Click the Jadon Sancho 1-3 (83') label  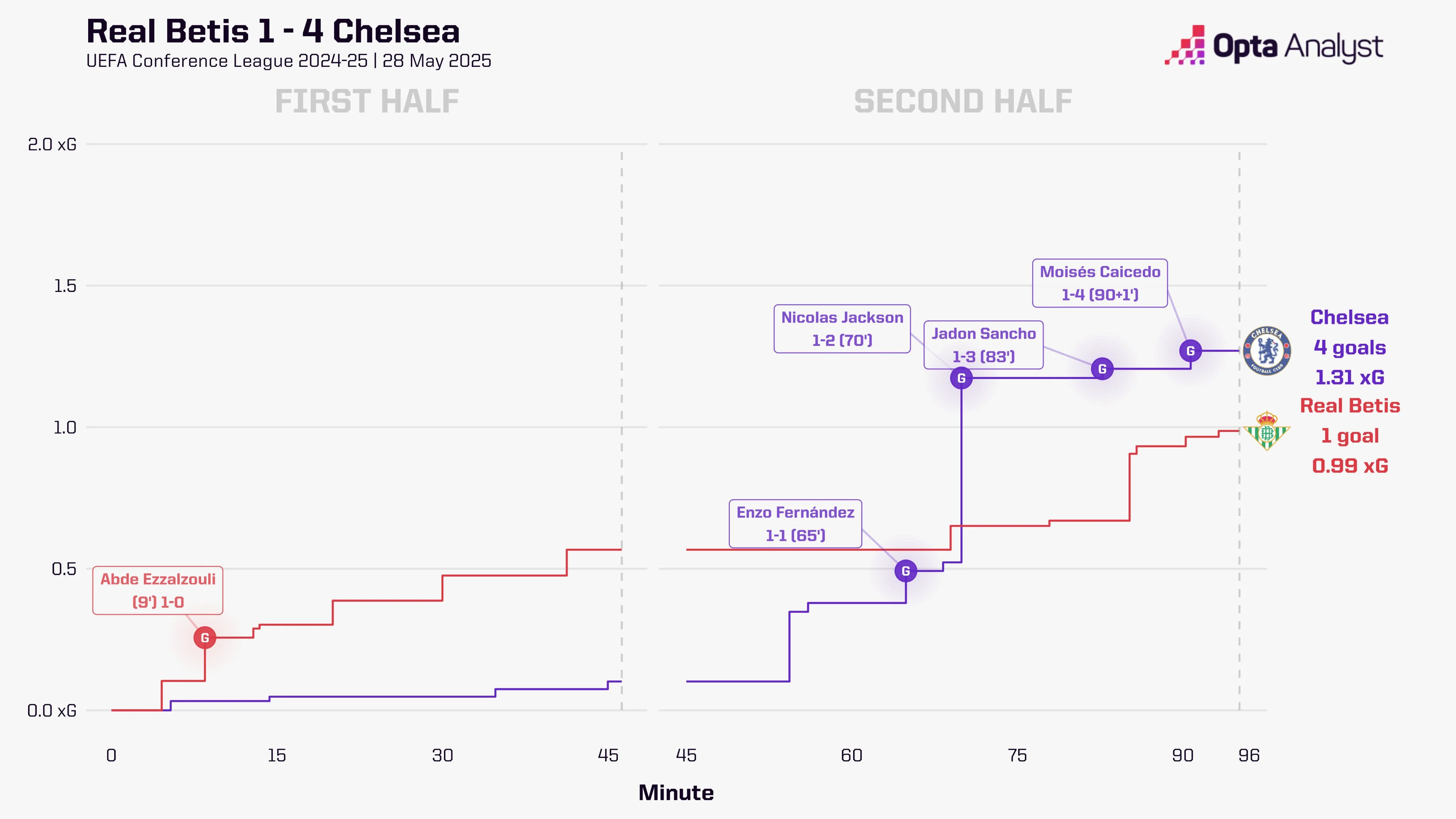[984, 345]
